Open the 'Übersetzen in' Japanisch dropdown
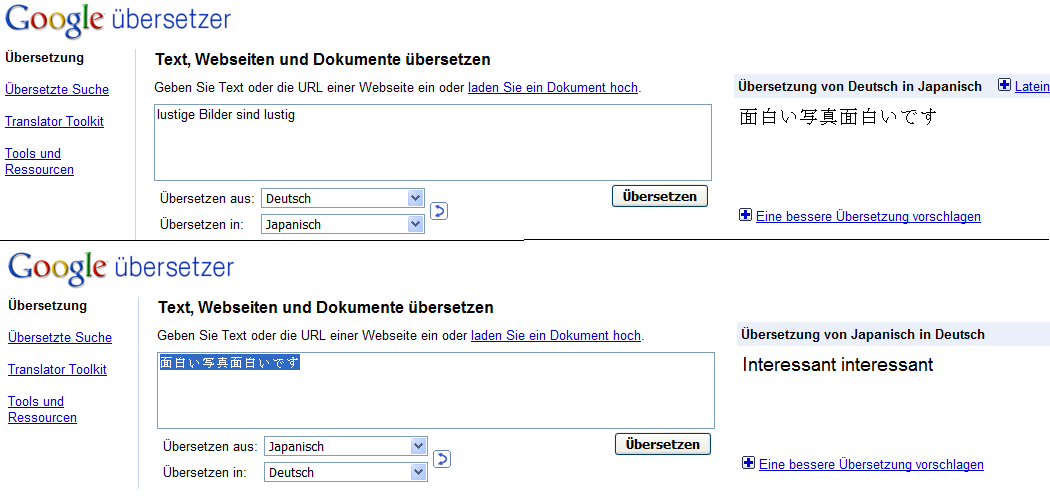 coord(343,224)
